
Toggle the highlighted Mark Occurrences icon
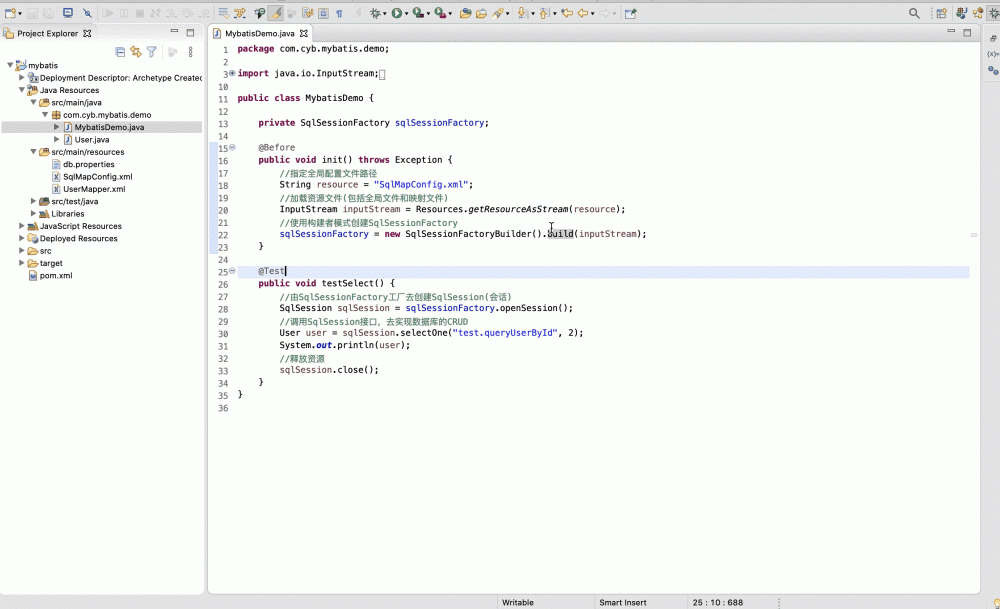click(x=275, y=14)
